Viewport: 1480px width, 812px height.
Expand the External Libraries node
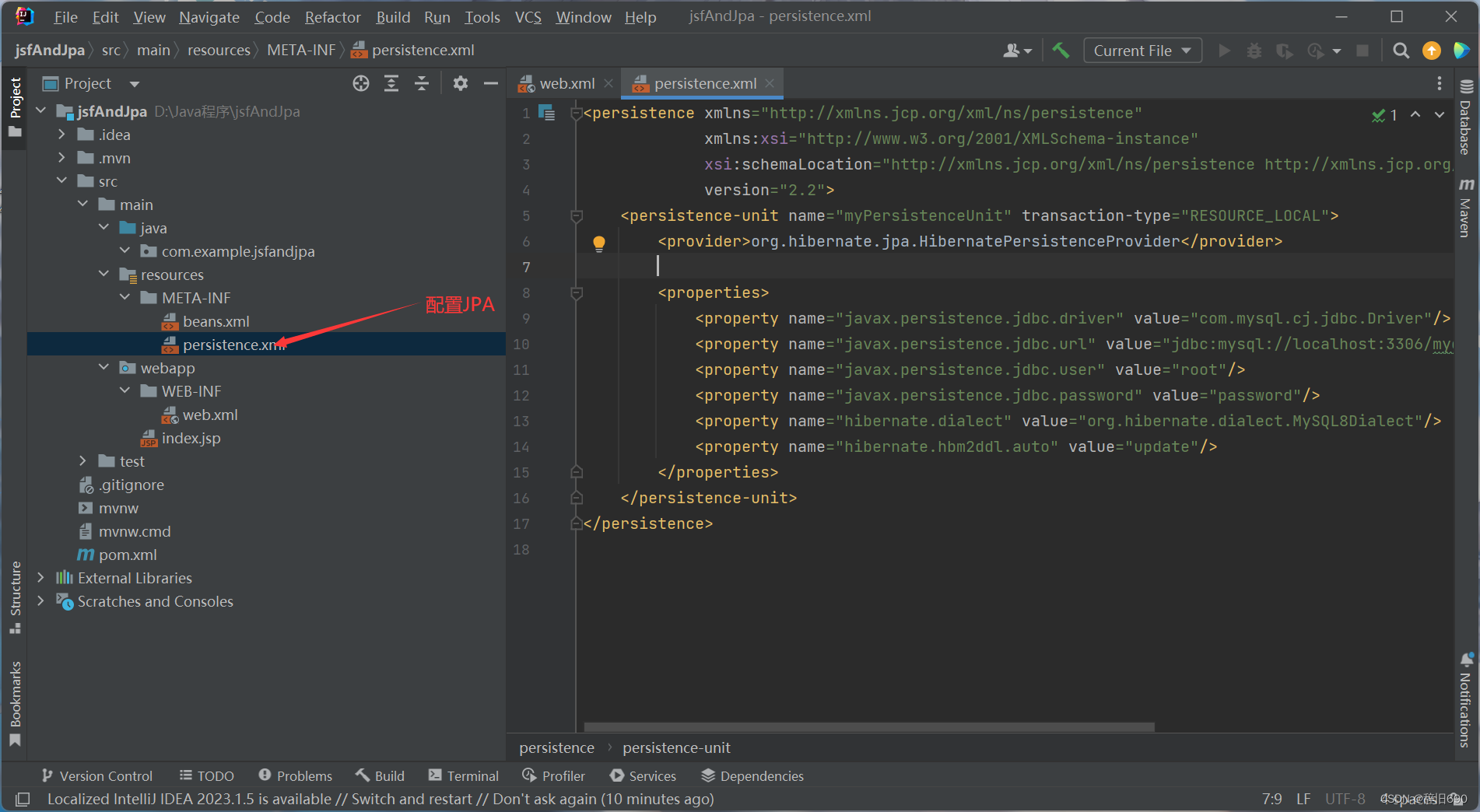click(x=40, y=577)
